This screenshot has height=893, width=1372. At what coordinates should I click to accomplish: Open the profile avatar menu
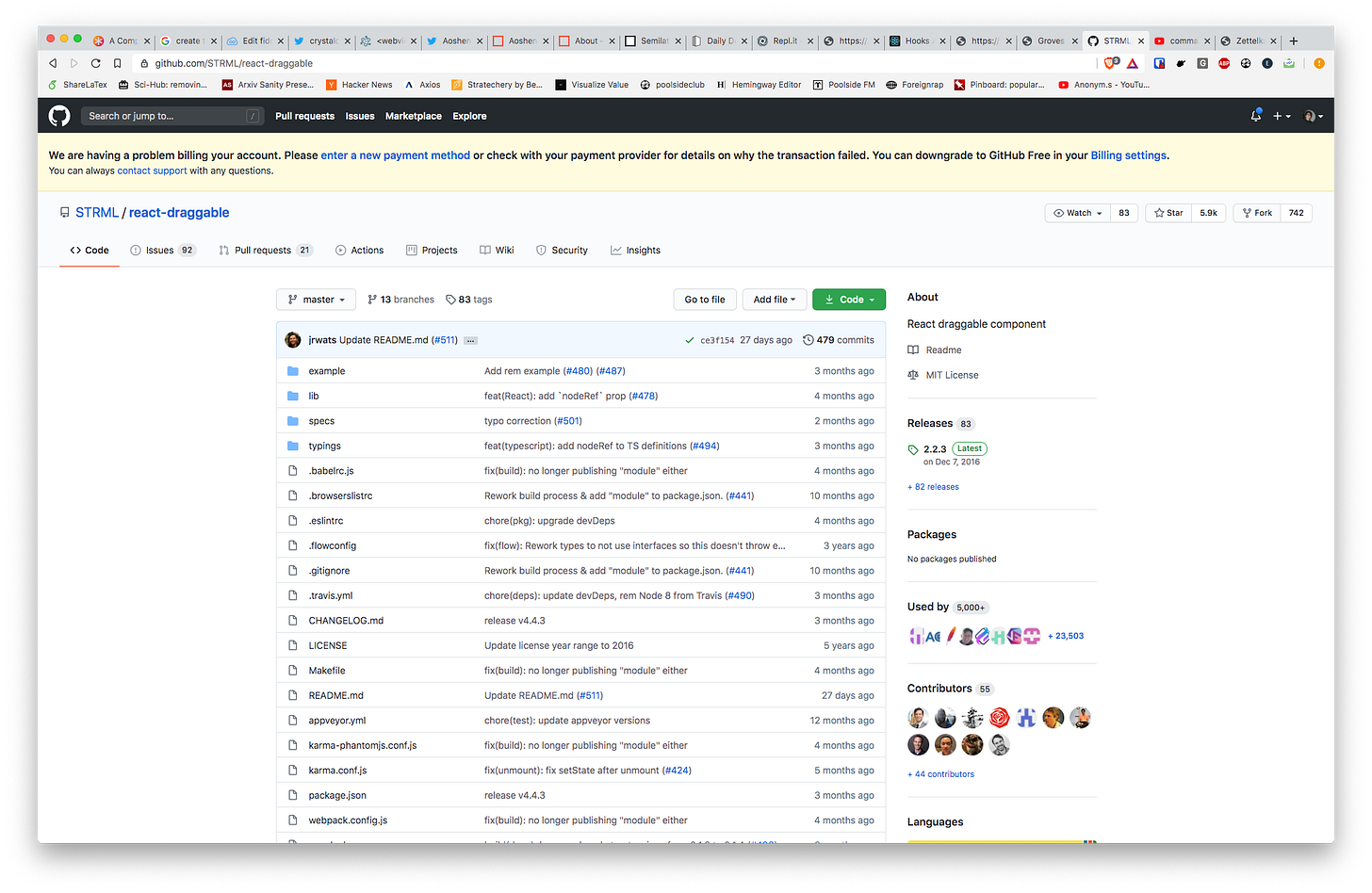tap(1313, 116)
